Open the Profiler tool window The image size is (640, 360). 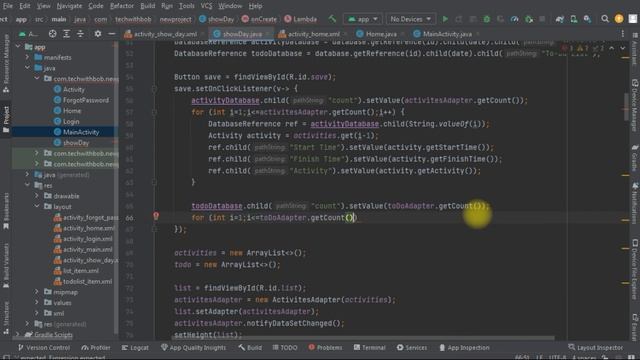[96, 347]
